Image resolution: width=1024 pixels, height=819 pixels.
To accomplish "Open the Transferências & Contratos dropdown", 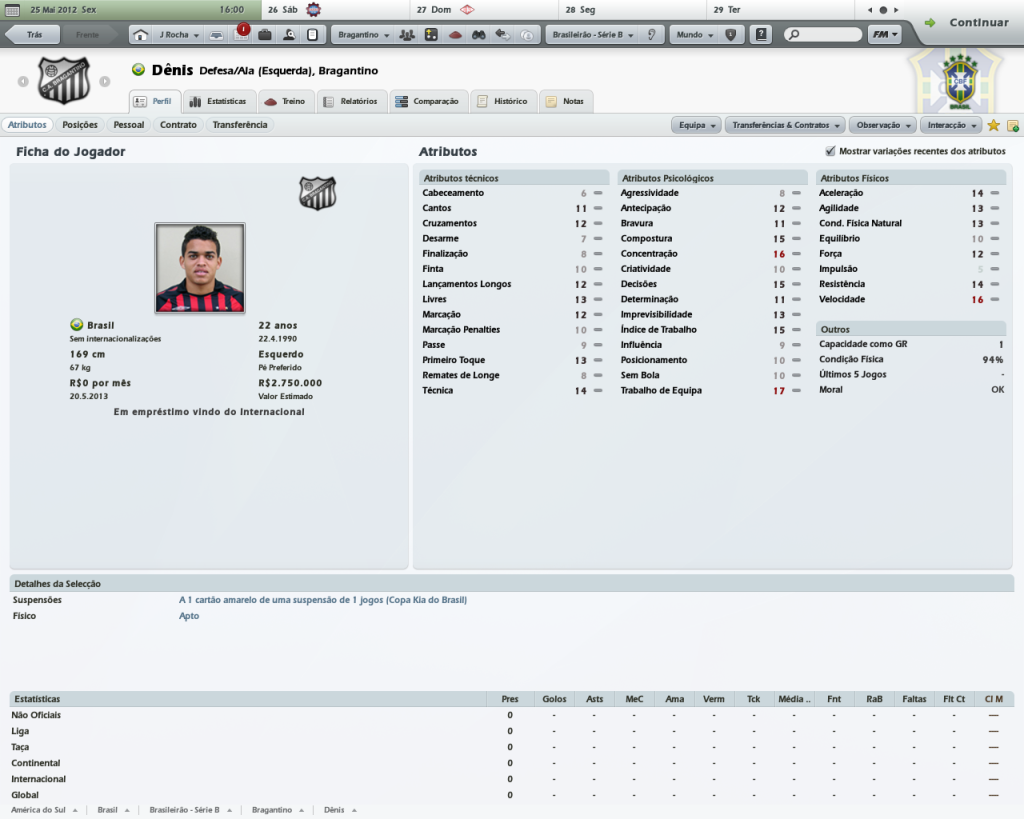I will pos(786,125).
